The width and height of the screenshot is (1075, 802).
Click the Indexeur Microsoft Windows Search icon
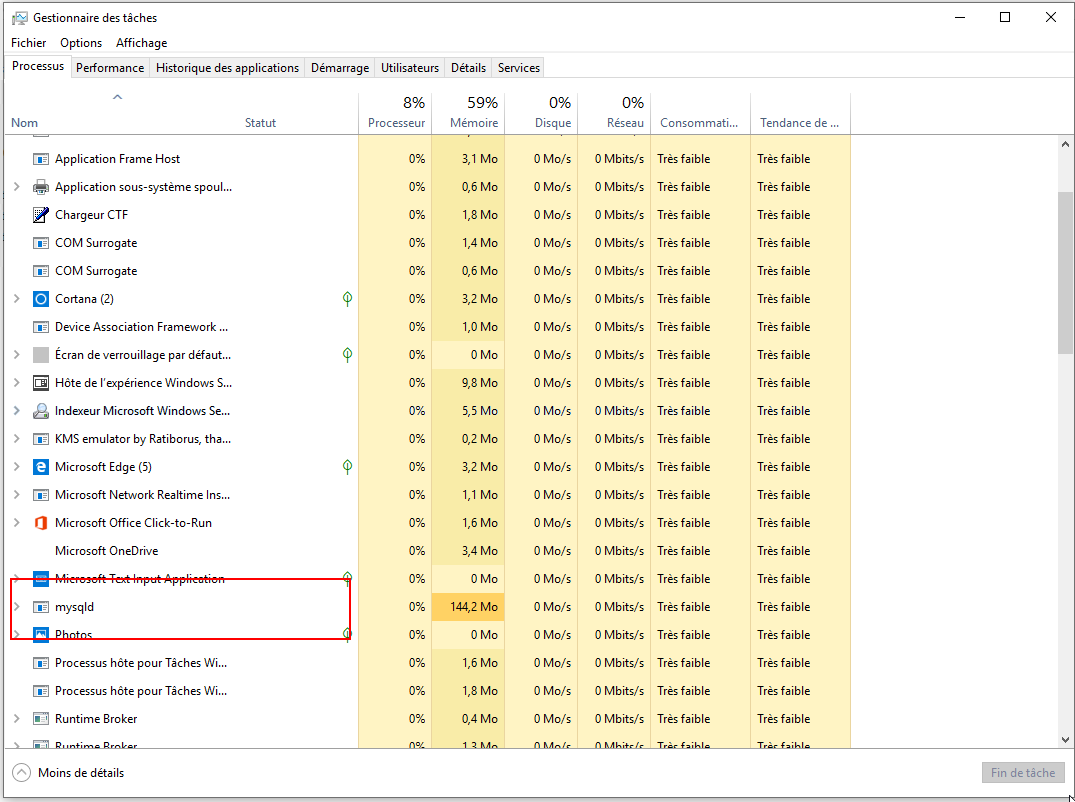click(x=41, y=411)
